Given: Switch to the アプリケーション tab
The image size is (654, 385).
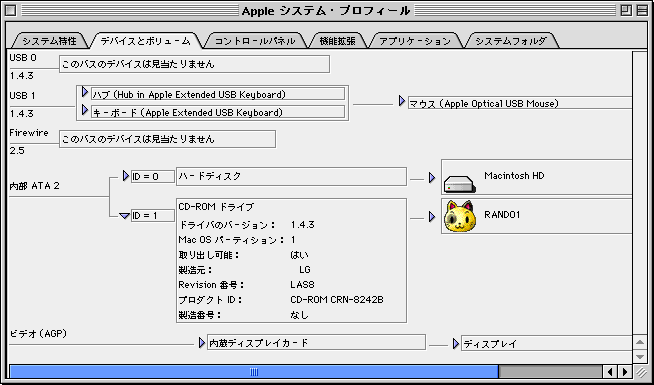Looking at the screenshot, I should click(x=415, y=41).
